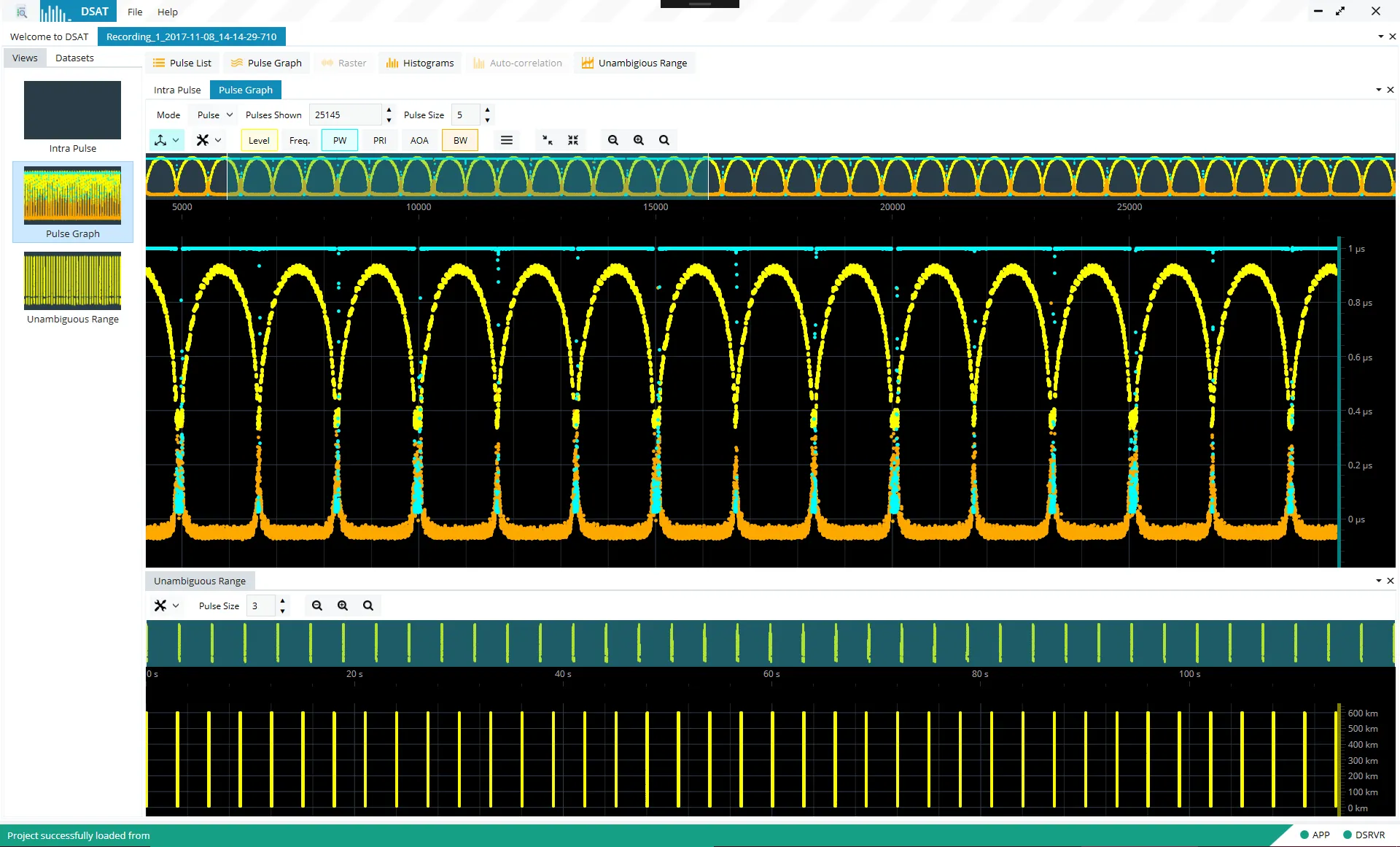The width and height of the screenshot is (1400, 847).
Task: Switch to the Datasets tab
Action: [x=74, y=58]
